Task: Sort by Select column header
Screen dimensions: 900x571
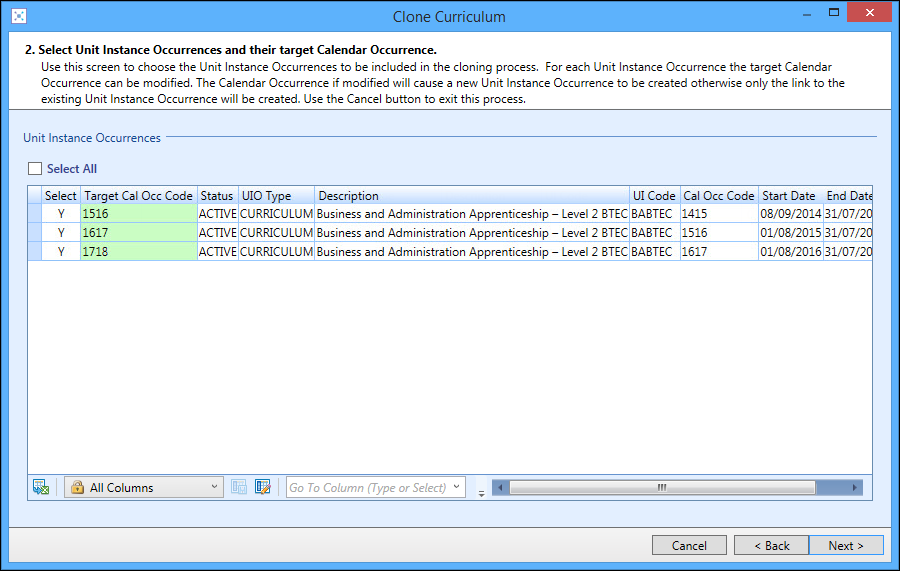Action: point(61,196)
